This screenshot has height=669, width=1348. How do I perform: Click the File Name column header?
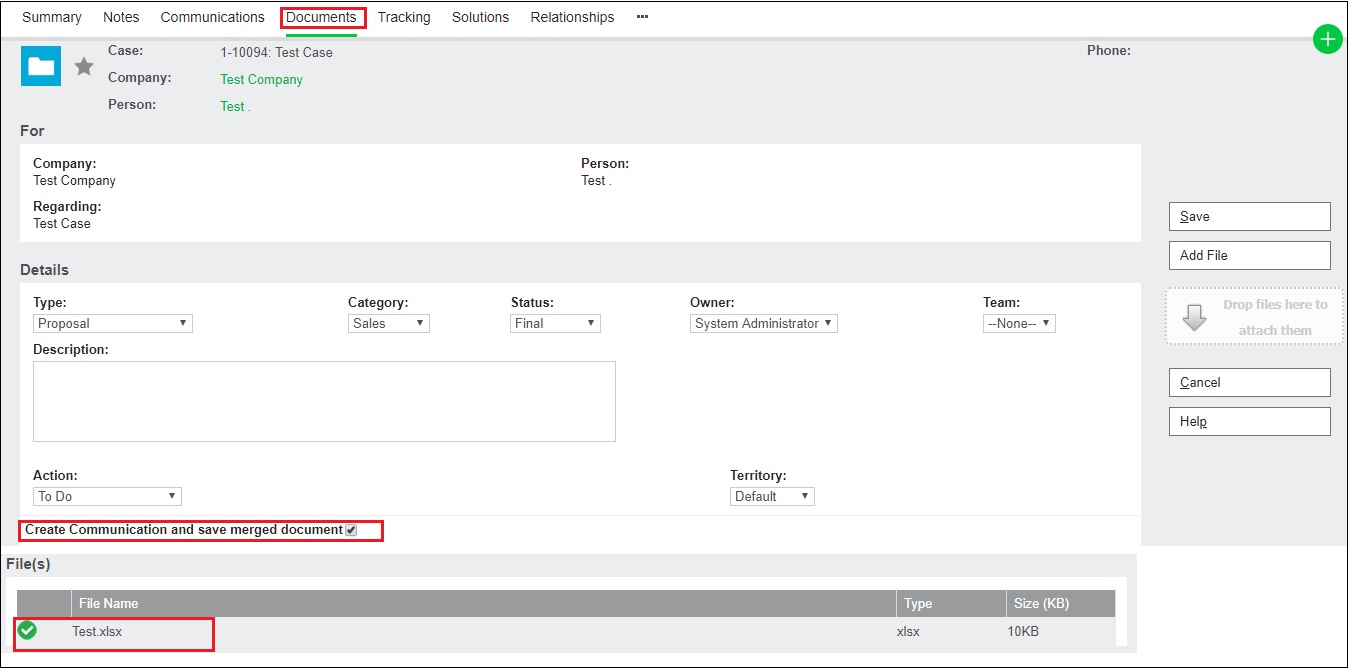click(484, 603)
